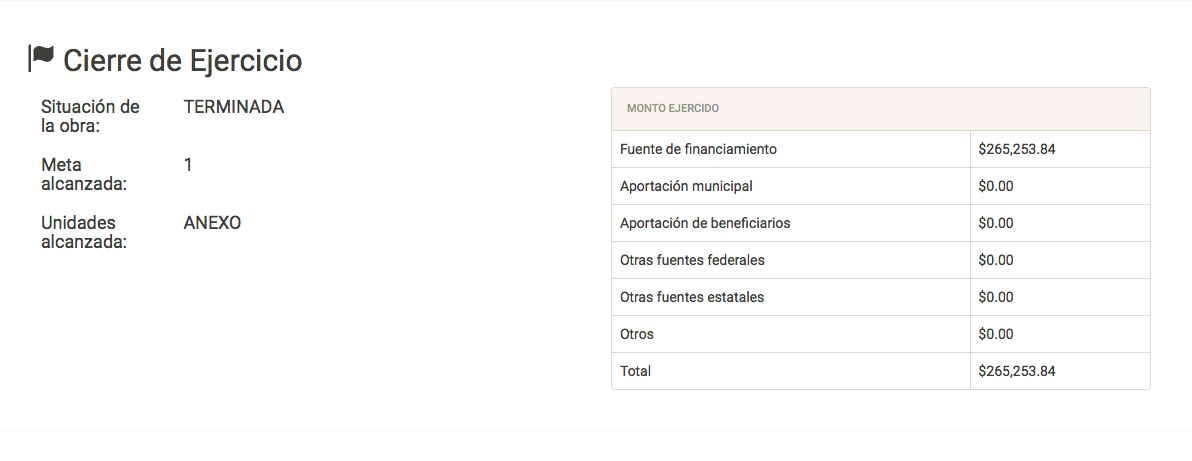1192x461 pixels.
Task: Click the Situación de la obra label
Action: pos(90,116)
